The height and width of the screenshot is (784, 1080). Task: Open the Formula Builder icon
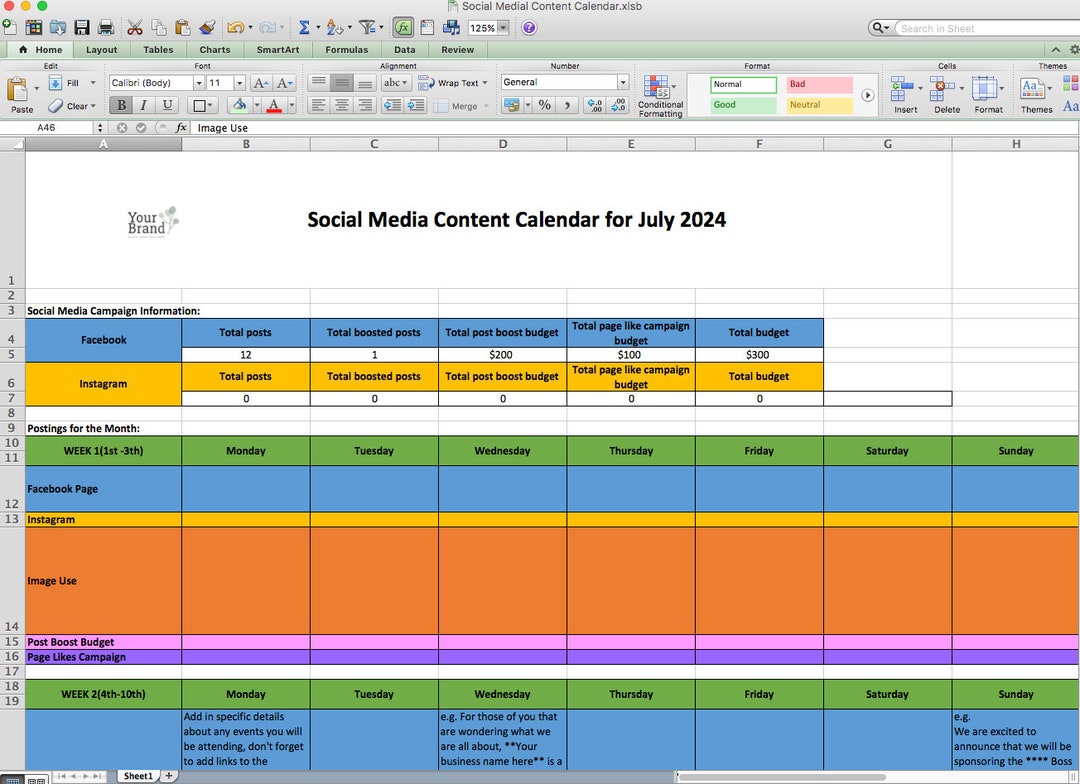tap(402, 27)
